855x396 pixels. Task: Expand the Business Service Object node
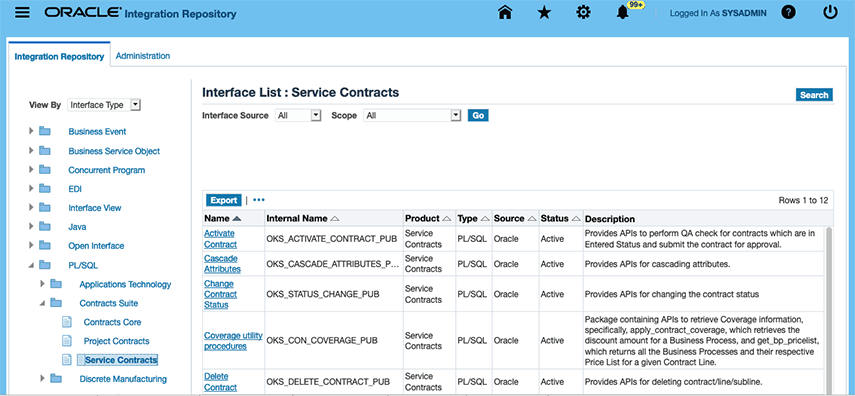[31, 151]
